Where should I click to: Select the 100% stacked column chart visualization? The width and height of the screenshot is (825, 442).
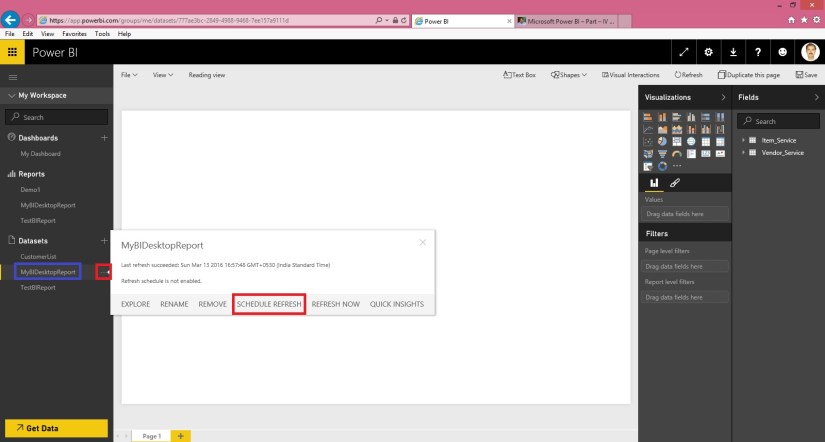coord(720,117)
